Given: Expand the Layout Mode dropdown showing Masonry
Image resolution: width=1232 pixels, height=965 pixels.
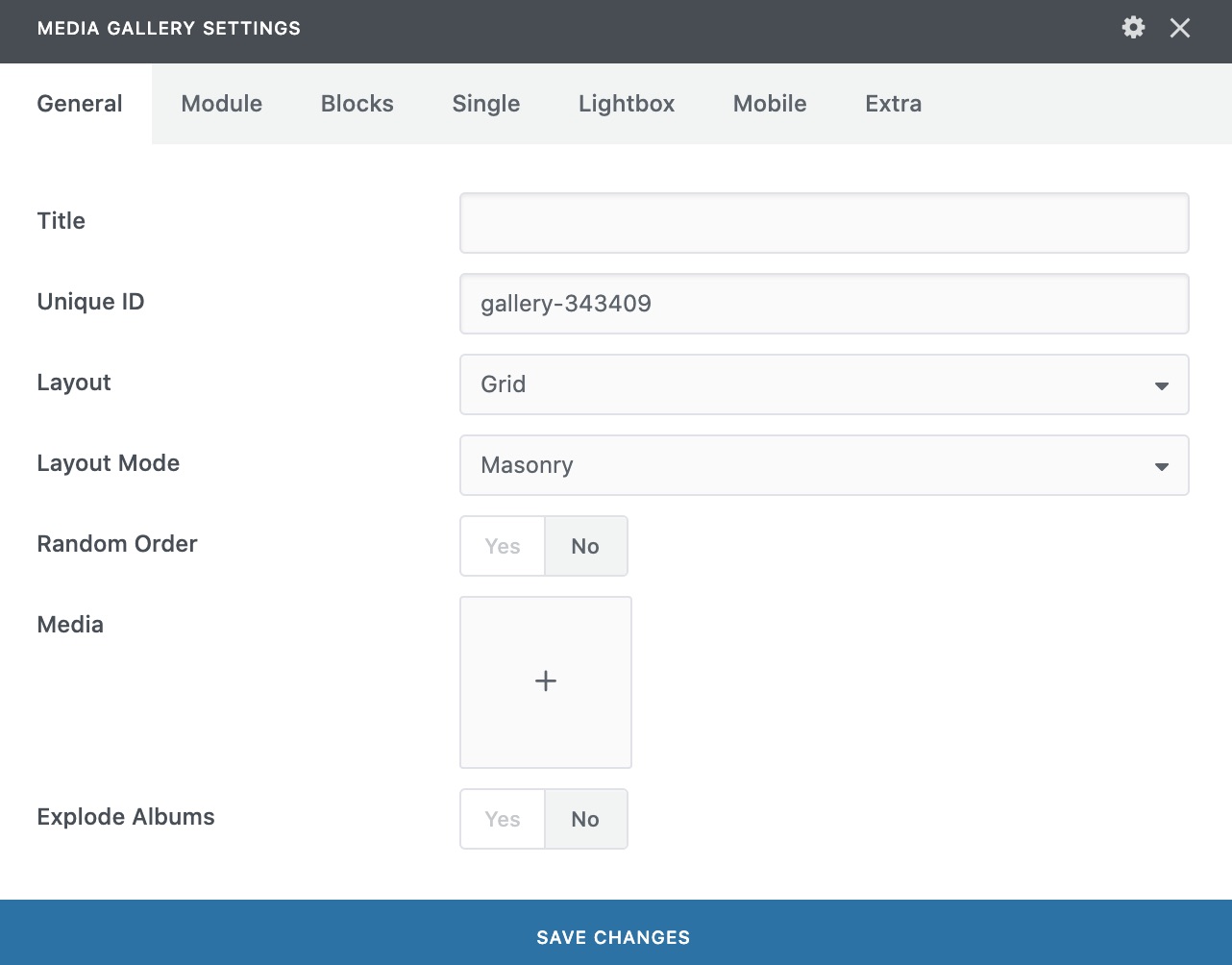Looking at the screenshot, I should (x=823, y=465).
